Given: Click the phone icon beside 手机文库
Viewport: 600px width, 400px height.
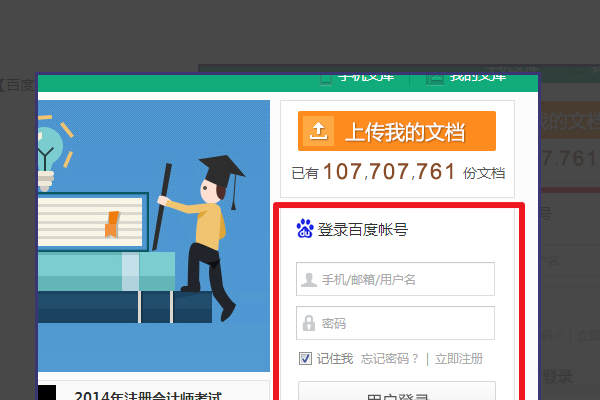Looking at the screenshot, I should click(326, 79).
